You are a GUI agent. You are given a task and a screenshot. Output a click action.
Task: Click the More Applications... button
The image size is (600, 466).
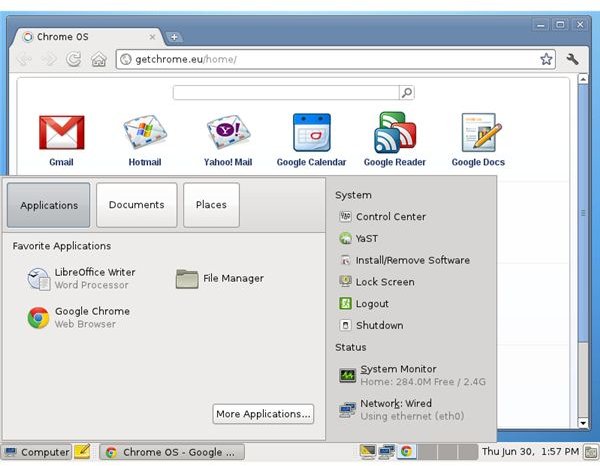pos(263,414)
